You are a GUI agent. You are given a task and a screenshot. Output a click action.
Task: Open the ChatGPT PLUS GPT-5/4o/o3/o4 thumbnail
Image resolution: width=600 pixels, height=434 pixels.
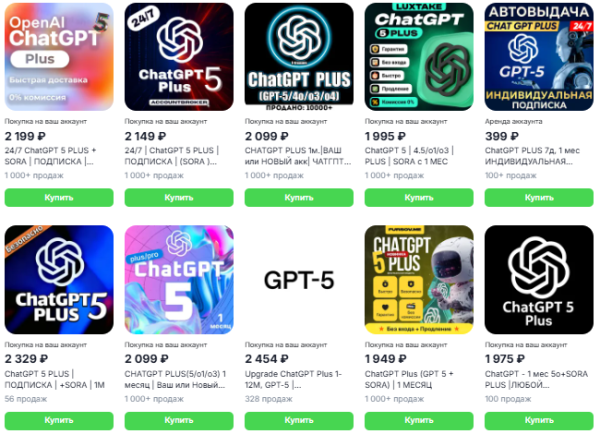299,57
